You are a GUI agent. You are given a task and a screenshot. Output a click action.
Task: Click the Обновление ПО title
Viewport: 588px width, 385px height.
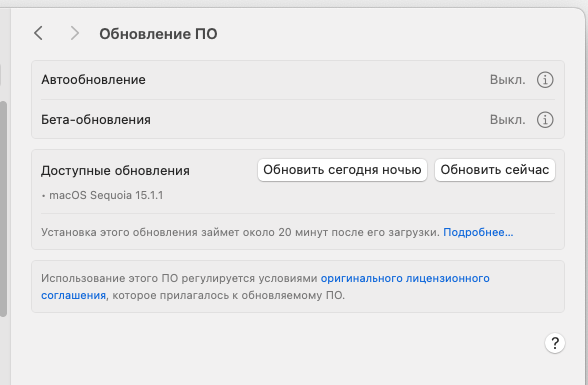[158, 34]
